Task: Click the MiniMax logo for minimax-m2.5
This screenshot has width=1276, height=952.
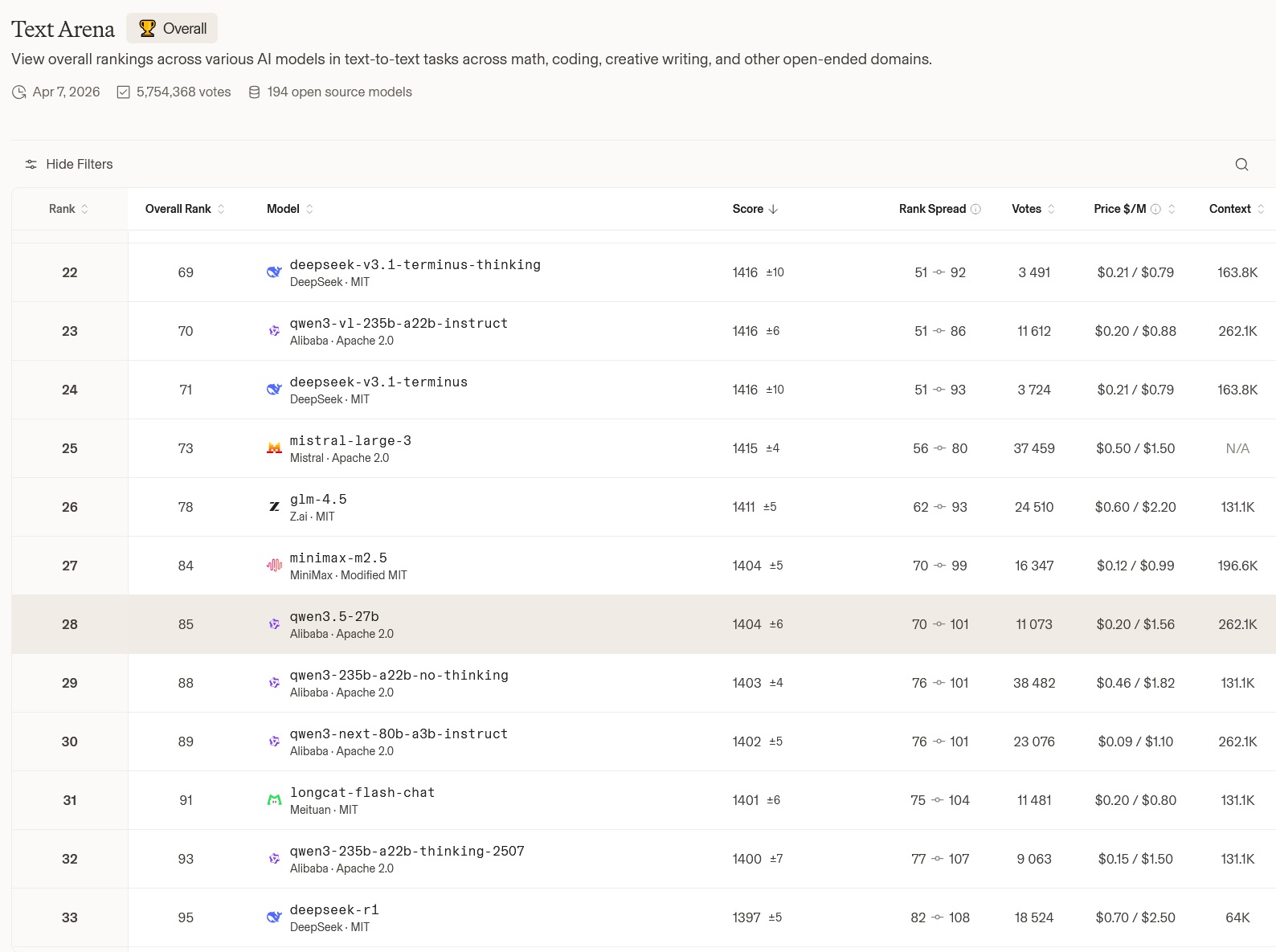Action: (x=274, y=566)
